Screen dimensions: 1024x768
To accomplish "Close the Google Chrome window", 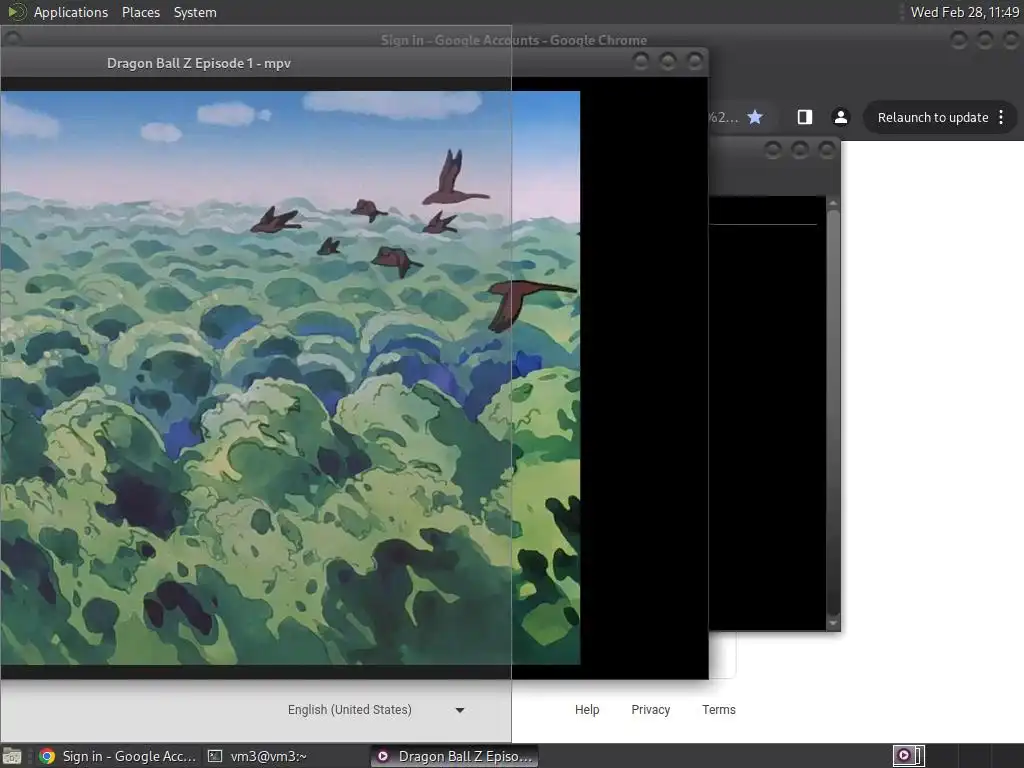I will click(1011, 40).
